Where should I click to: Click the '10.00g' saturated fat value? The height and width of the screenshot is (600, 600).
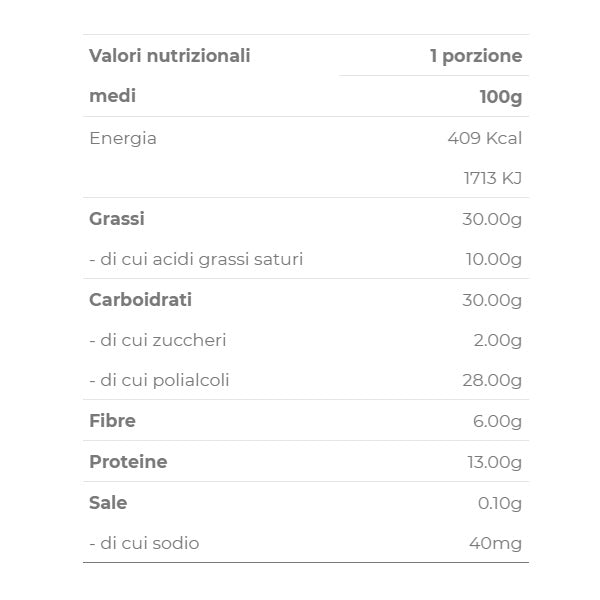click(494, 259)
